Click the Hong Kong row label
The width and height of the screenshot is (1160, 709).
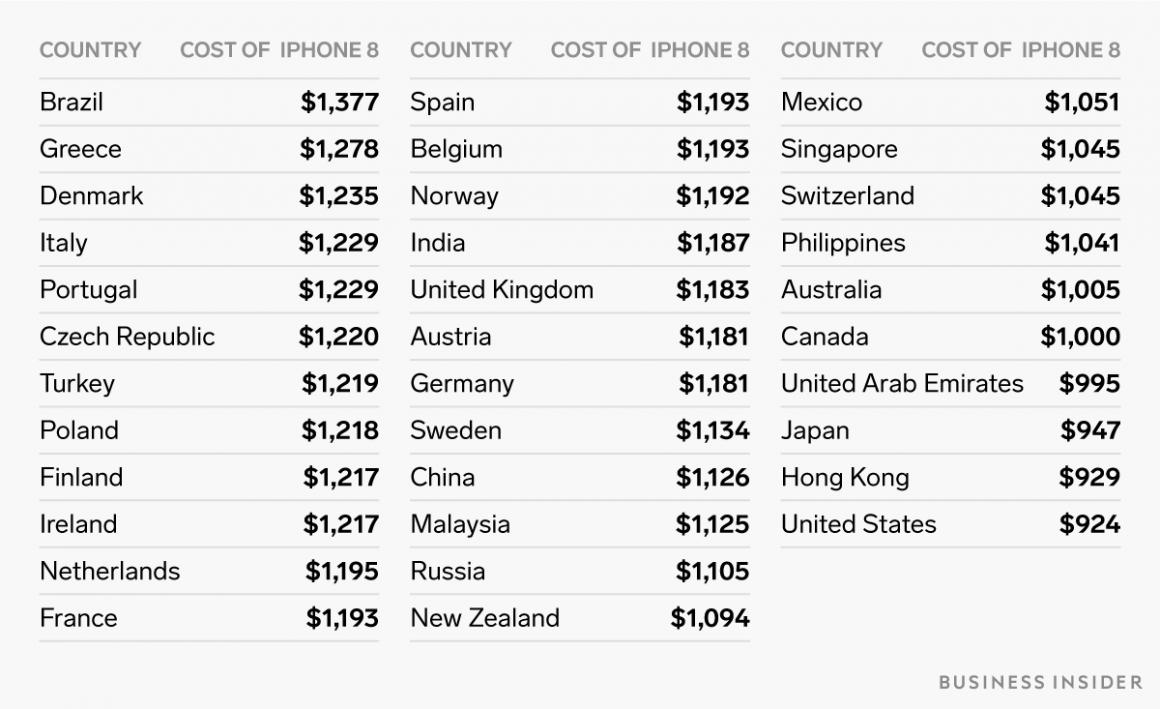845,477
